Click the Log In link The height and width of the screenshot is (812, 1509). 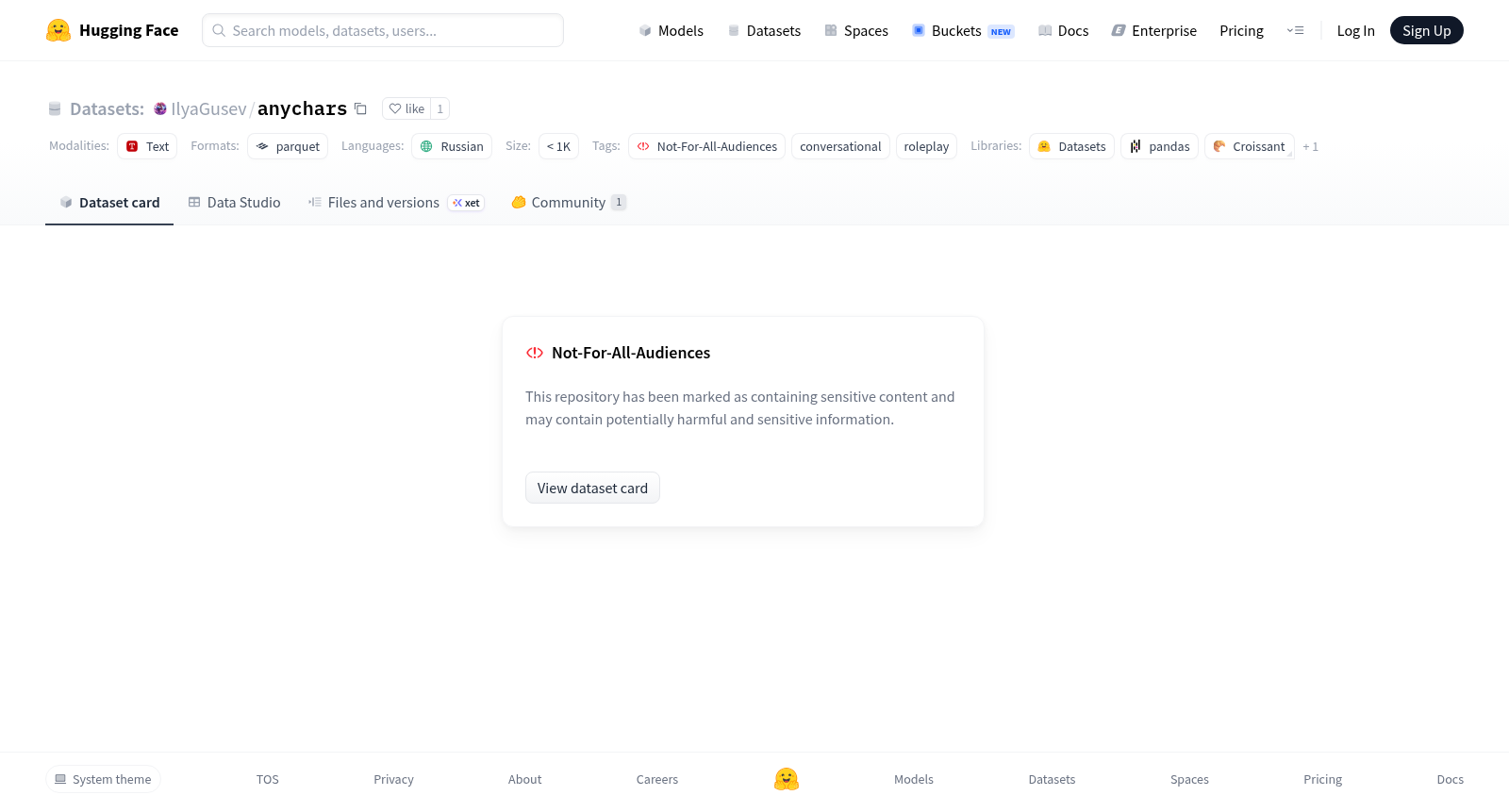tap(1355, 30)
